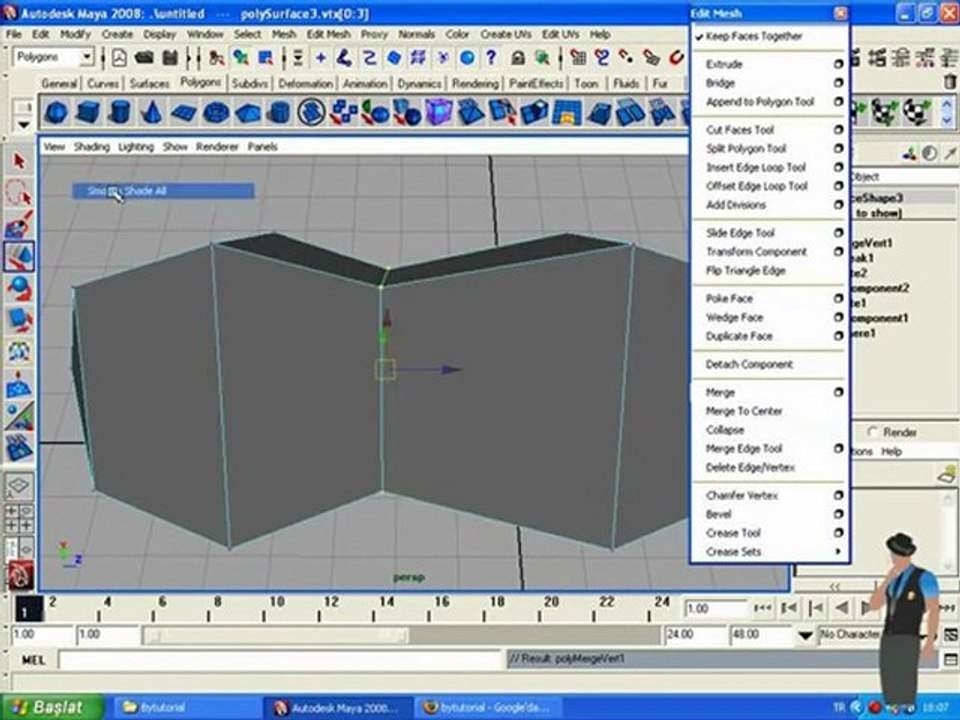Open the Mesh menu
The image size is (960, 720).
(284, 34)
